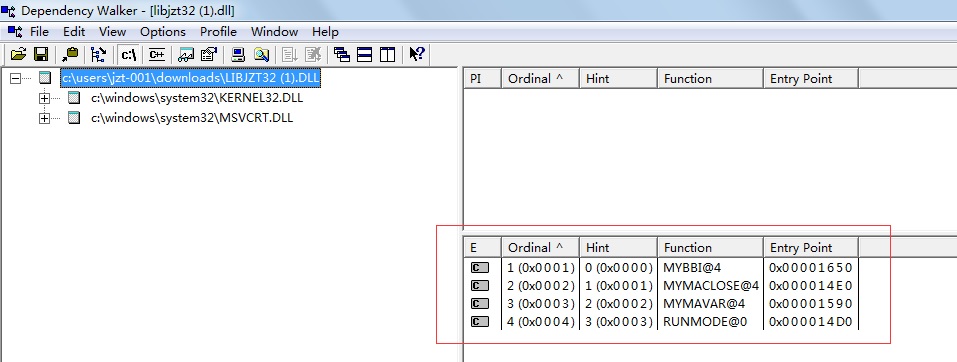The width and height of the screenshot is (957, 362).
Task: Toggle the Full Paths c:\ button
Action: point(129,54)
